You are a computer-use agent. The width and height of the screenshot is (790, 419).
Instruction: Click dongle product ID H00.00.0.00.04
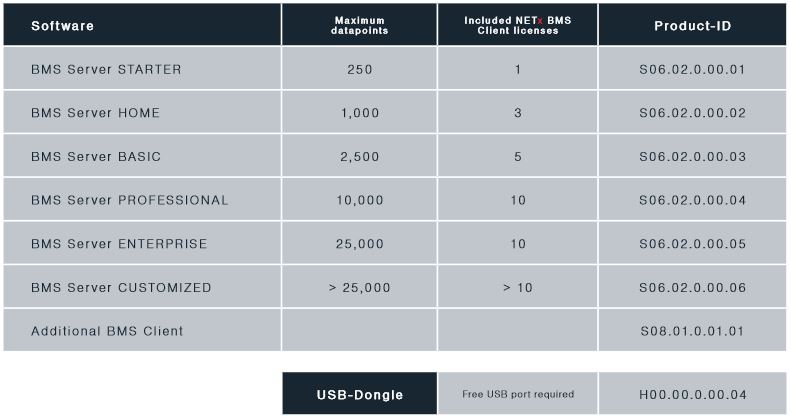point(692,394)
